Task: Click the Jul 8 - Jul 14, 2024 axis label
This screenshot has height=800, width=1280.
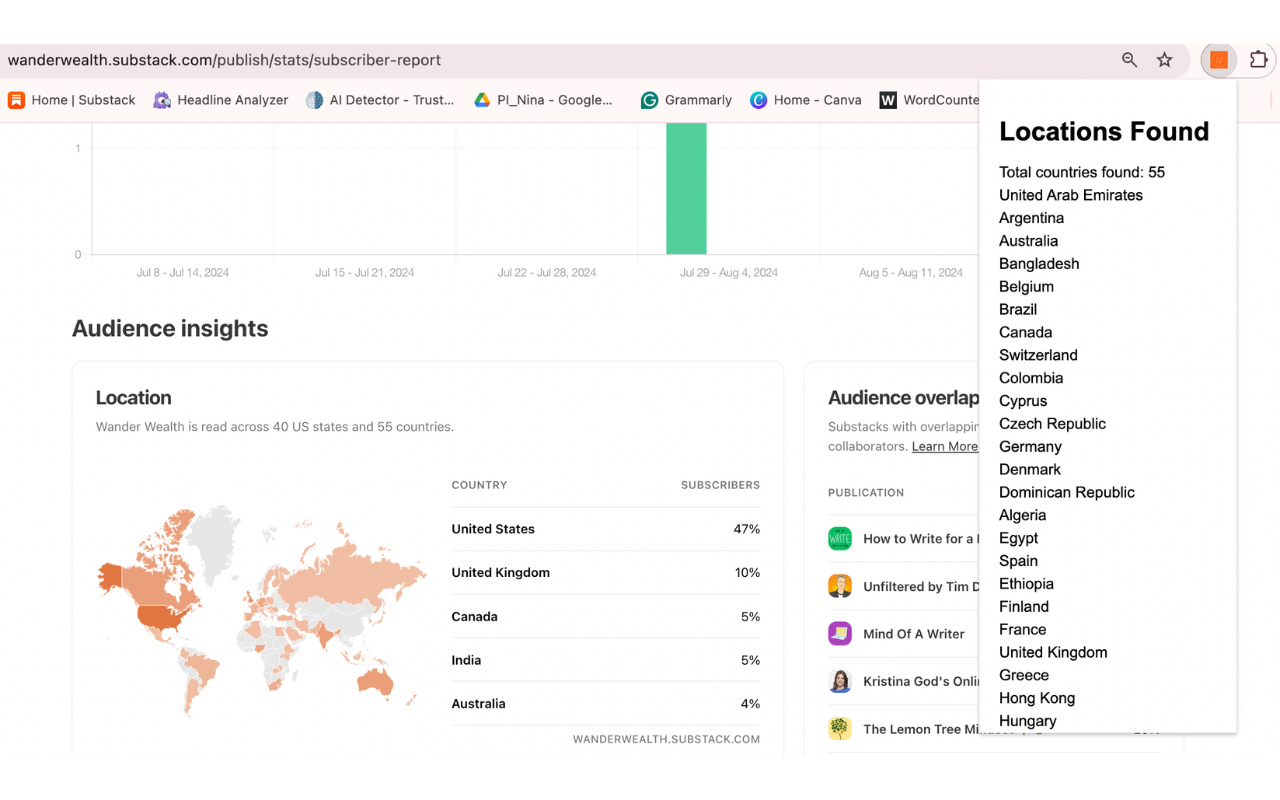Action: click(183, 272)
